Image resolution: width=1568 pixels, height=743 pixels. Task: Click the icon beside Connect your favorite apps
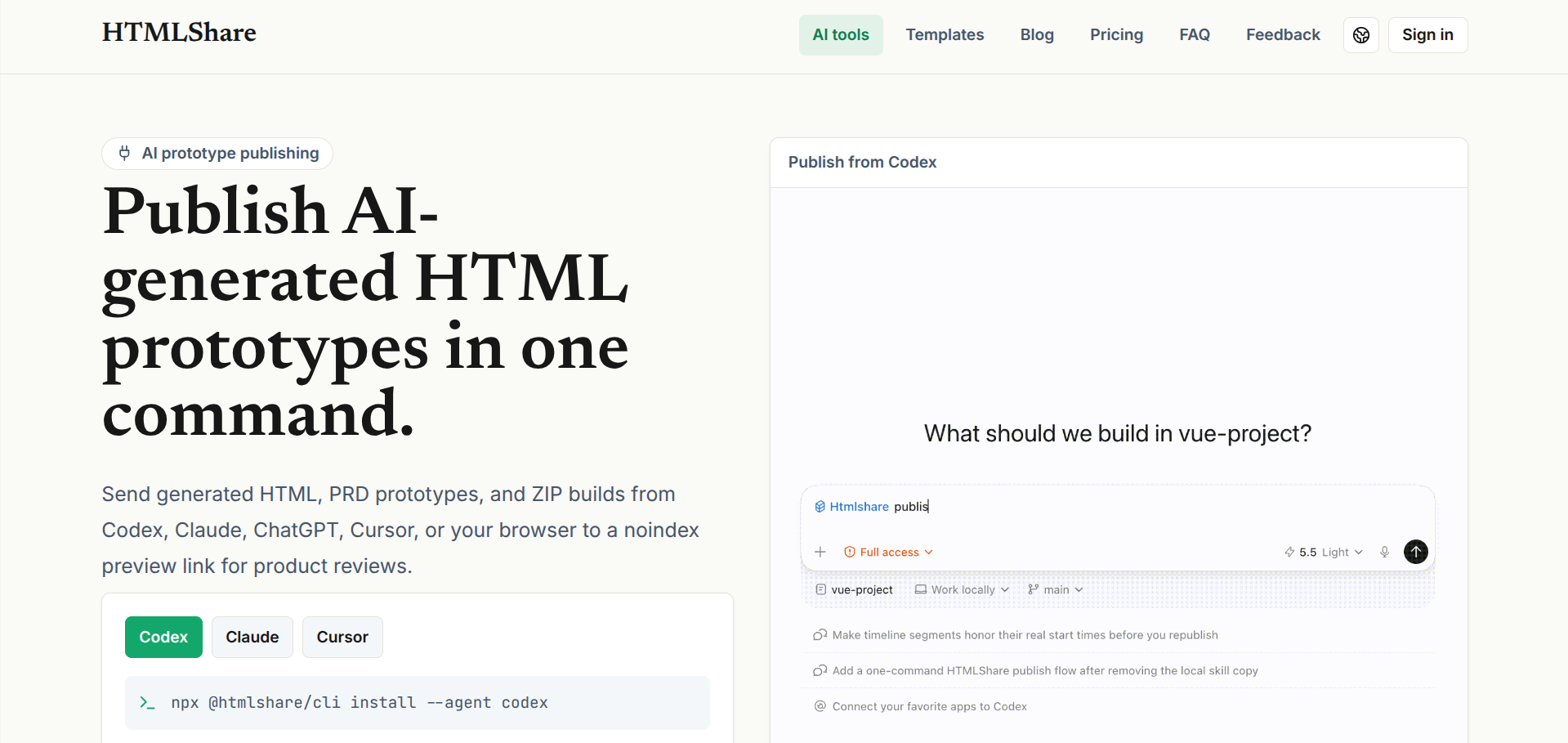(x=820, y=706)
